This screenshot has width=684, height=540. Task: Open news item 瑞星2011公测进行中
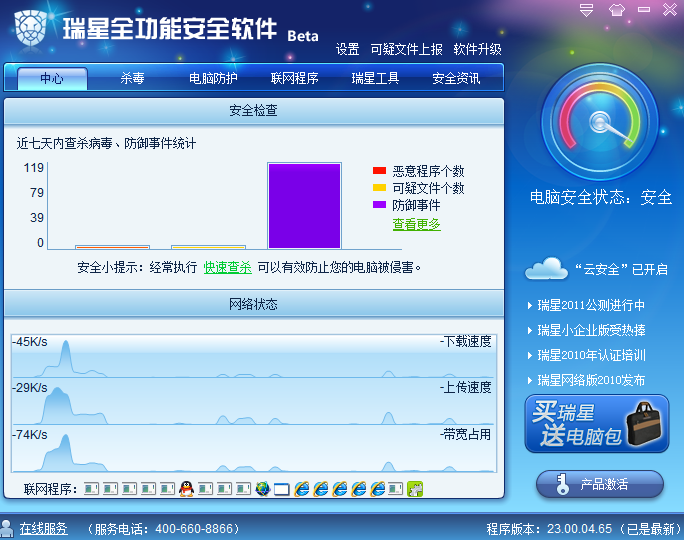pyautogui.click(x=591, y=305)
